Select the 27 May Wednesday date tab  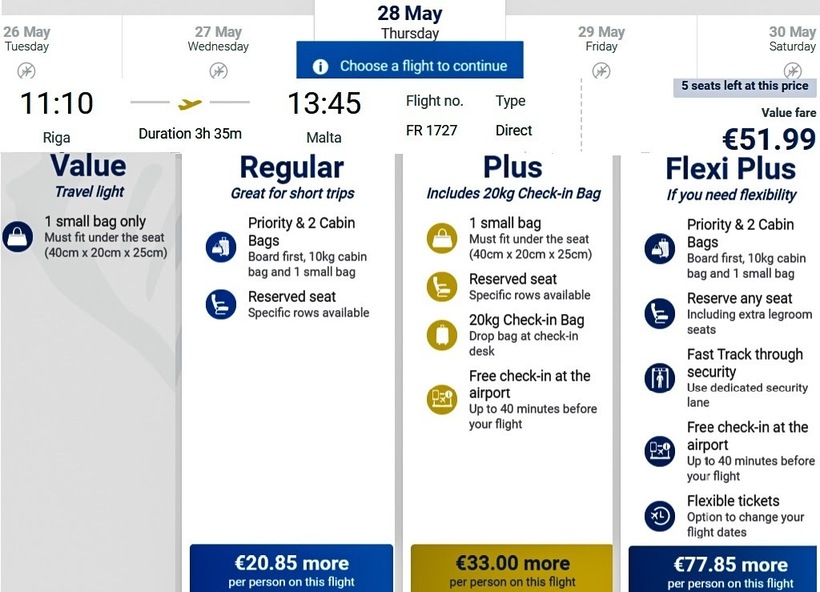(218, 39)
